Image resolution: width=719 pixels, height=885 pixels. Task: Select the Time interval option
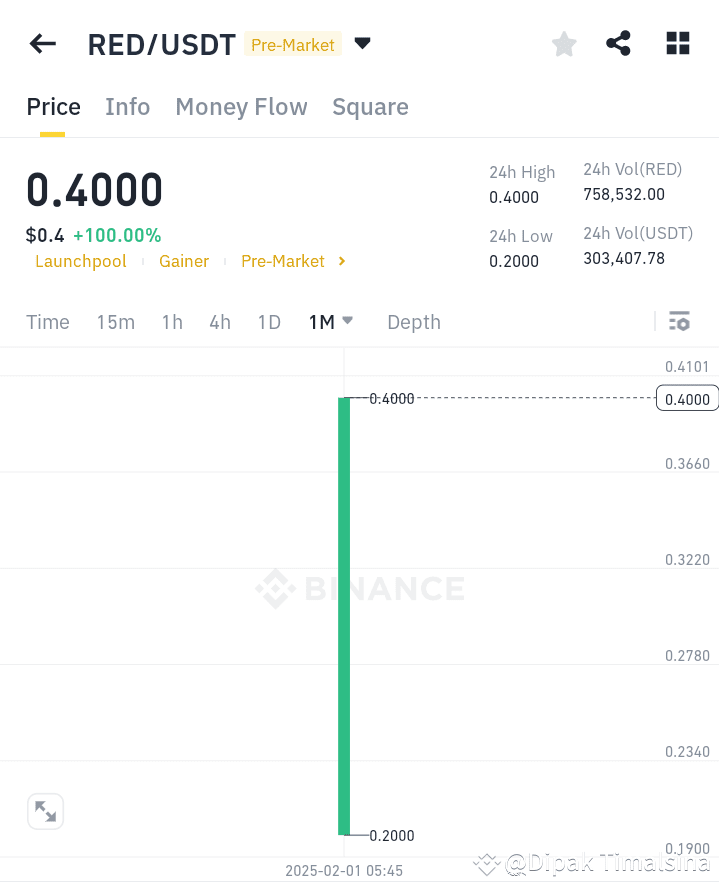click(47, 322)
